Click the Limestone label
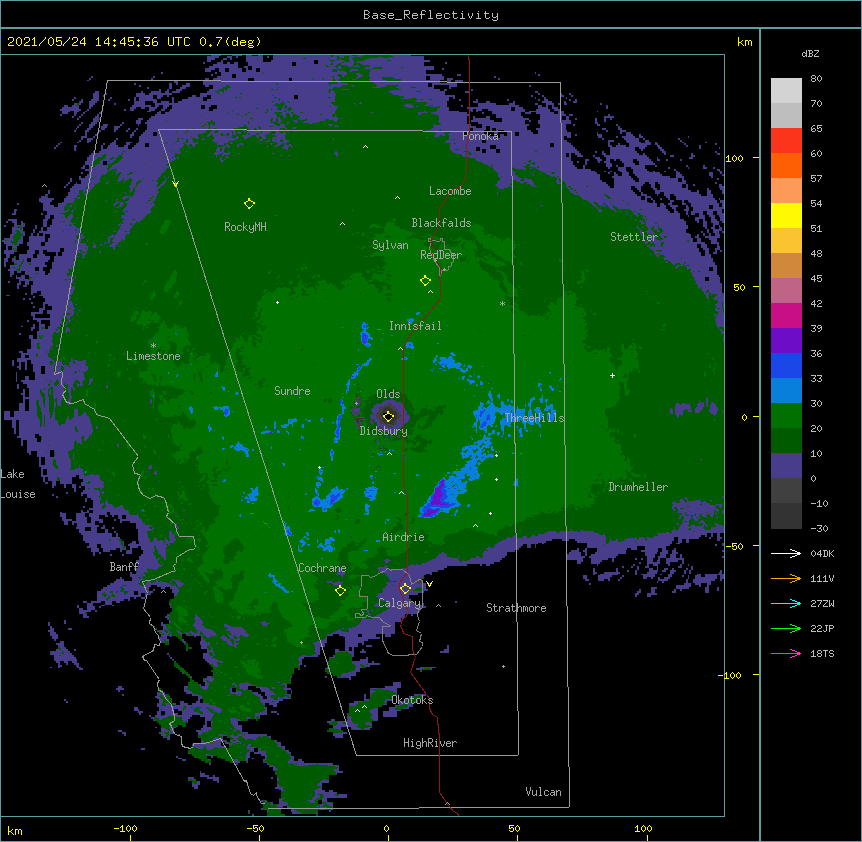862x842 pixels. 153,356
